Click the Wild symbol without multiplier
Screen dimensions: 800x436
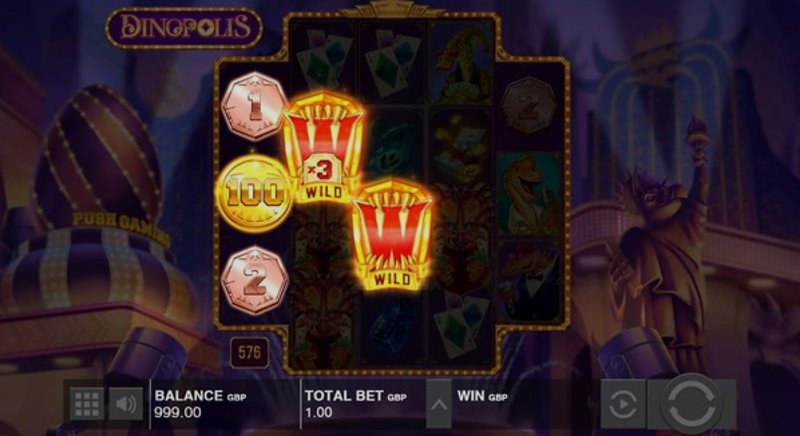392,235
